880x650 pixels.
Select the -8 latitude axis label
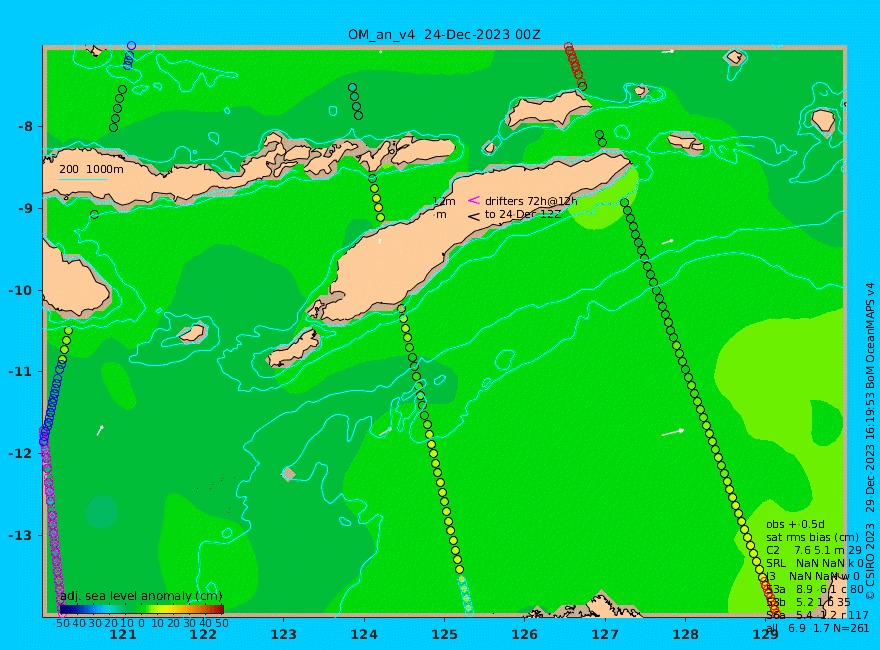coord(26,126)
